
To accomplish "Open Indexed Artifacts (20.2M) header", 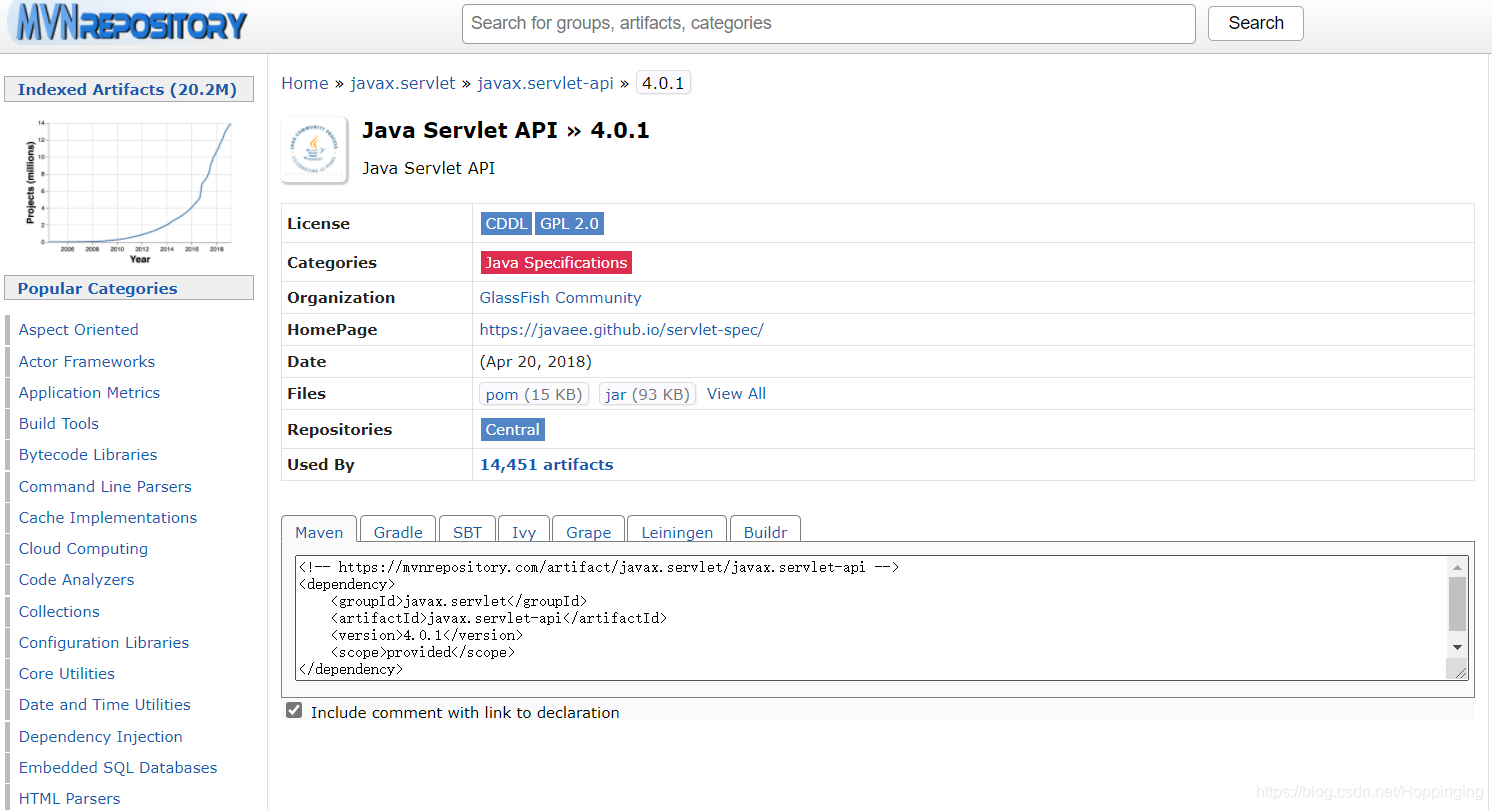I will 127,89.
